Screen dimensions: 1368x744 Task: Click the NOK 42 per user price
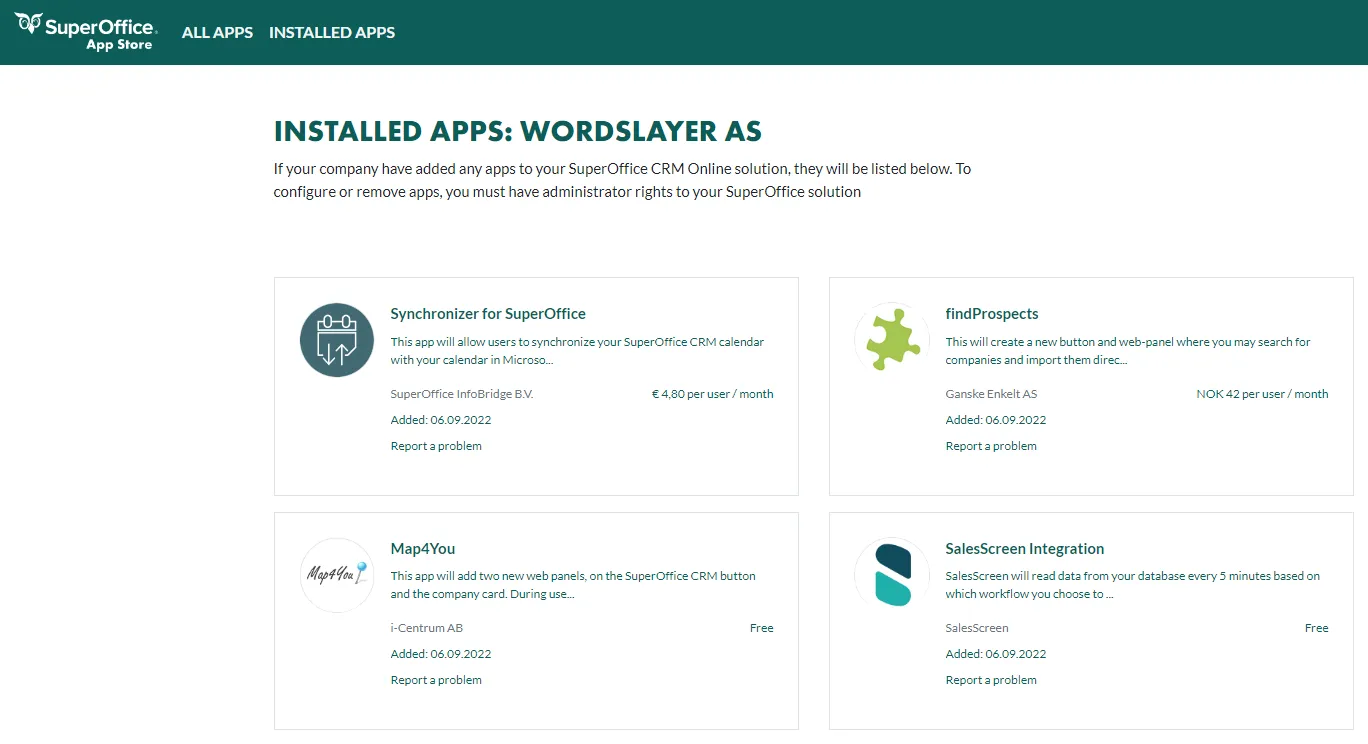click(1262, 394)
